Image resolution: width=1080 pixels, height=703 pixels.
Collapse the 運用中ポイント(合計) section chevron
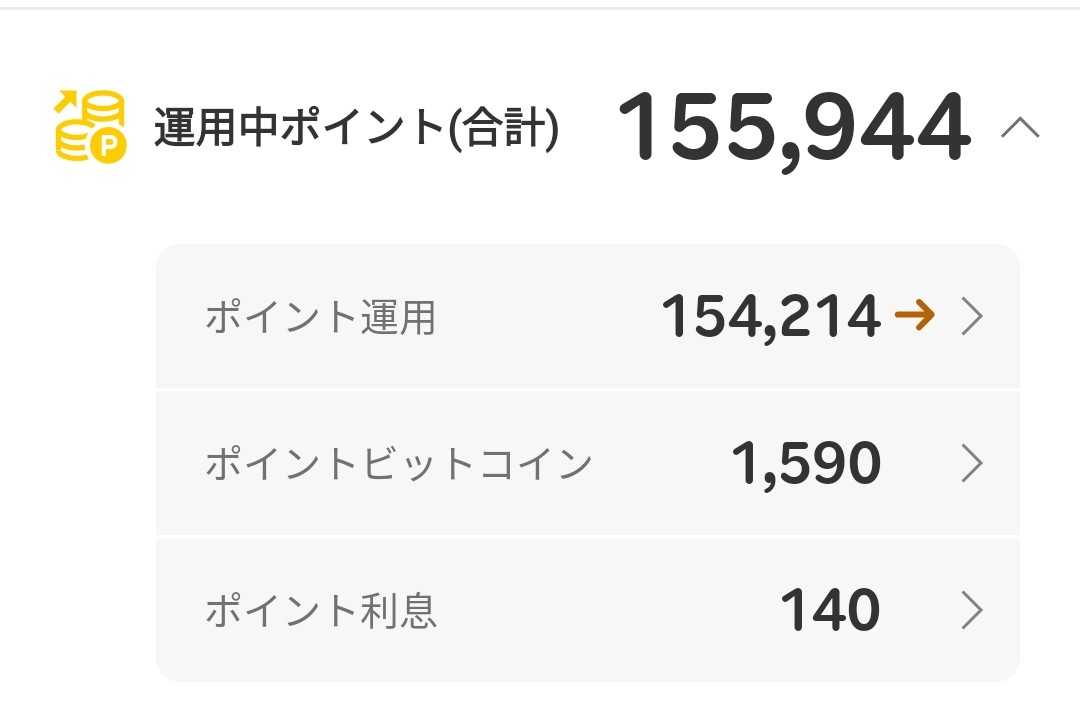point(1020,127)
